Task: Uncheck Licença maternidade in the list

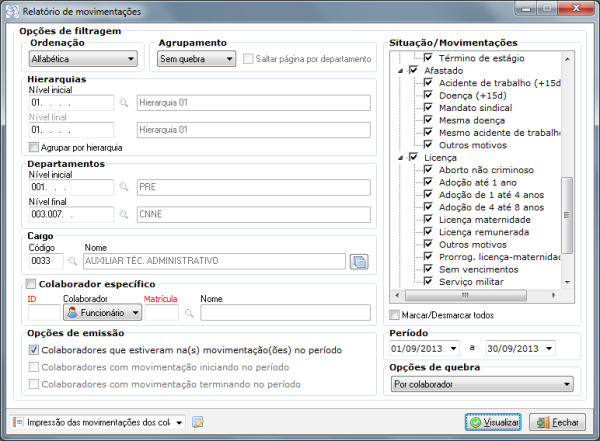Action: coord(428,219)
